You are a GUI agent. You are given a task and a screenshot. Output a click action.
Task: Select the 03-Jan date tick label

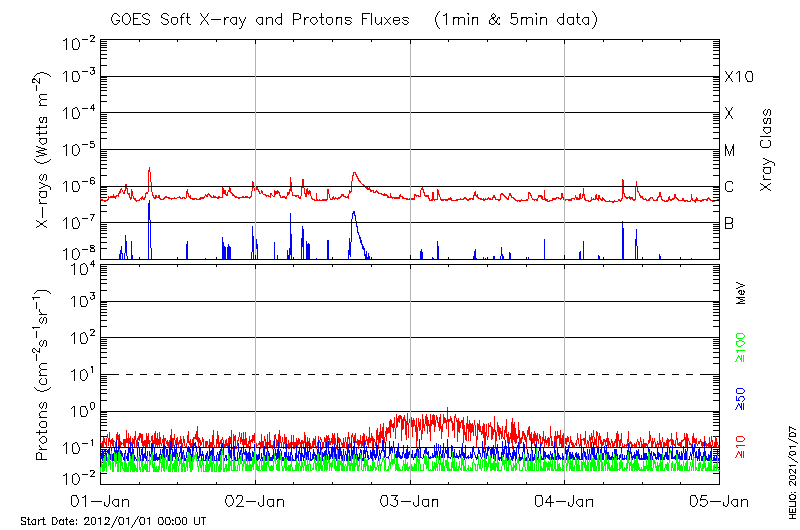click(410, 500)
